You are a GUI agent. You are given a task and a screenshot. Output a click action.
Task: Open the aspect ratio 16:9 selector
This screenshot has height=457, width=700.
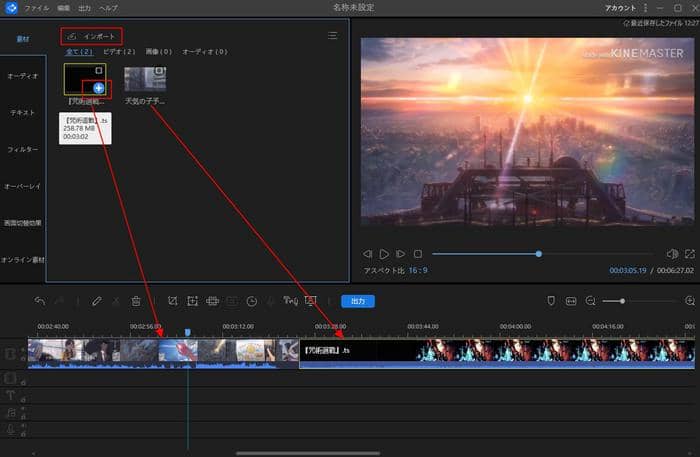pyautogui.click(x=418, y=270)
